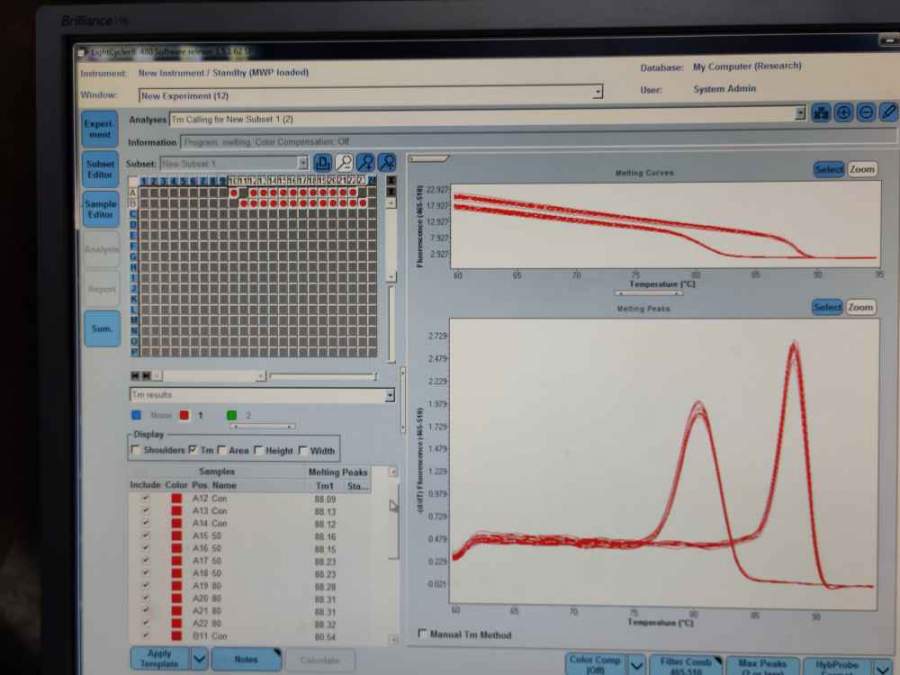Open the Subset Editor module
The height and width of the screenshot is (675, 900).
[100, 169]
